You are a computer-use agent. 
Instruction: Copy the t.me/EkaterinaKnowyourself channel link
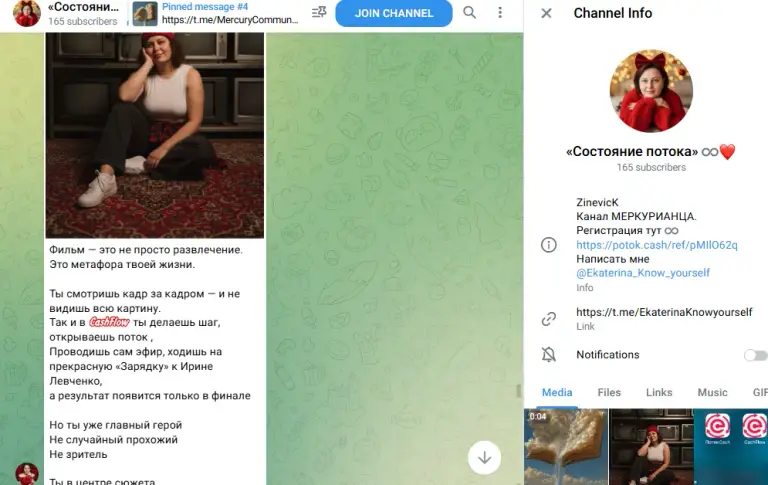pos(664,312)
